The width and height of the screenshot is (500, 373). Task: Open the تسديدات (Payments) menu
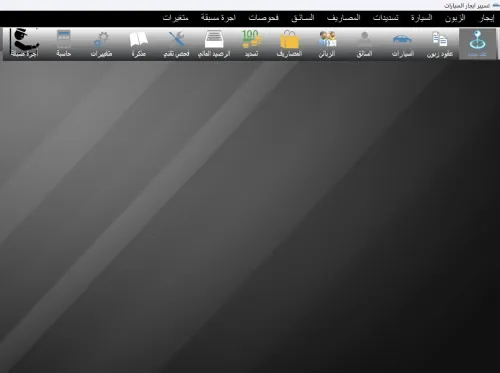click(x=386, y=18)
